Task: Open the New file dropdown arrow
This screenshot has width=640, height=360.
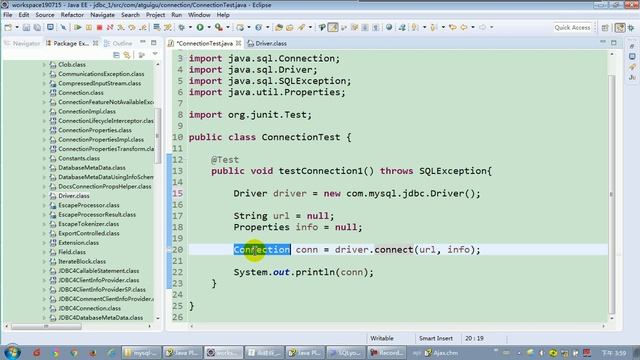Action: (x=17, y=27)
